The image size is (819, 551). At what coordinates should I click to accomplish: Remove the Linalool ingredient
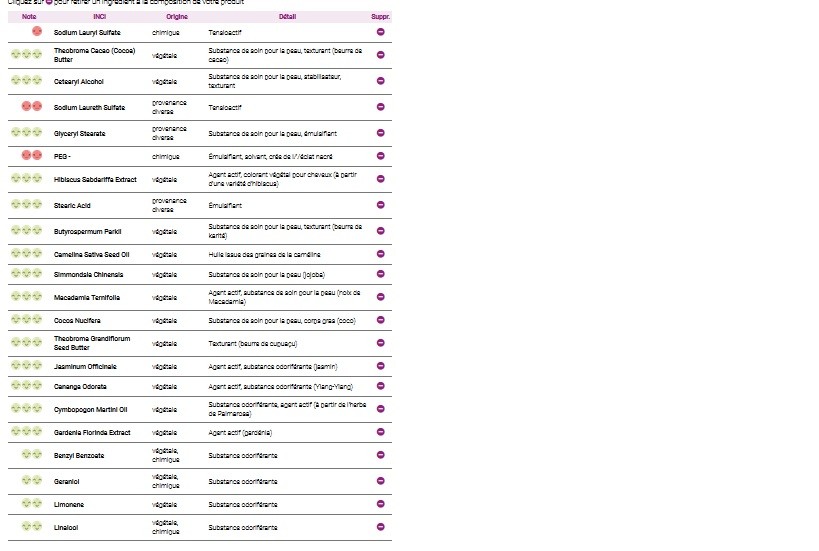[380, 527]
